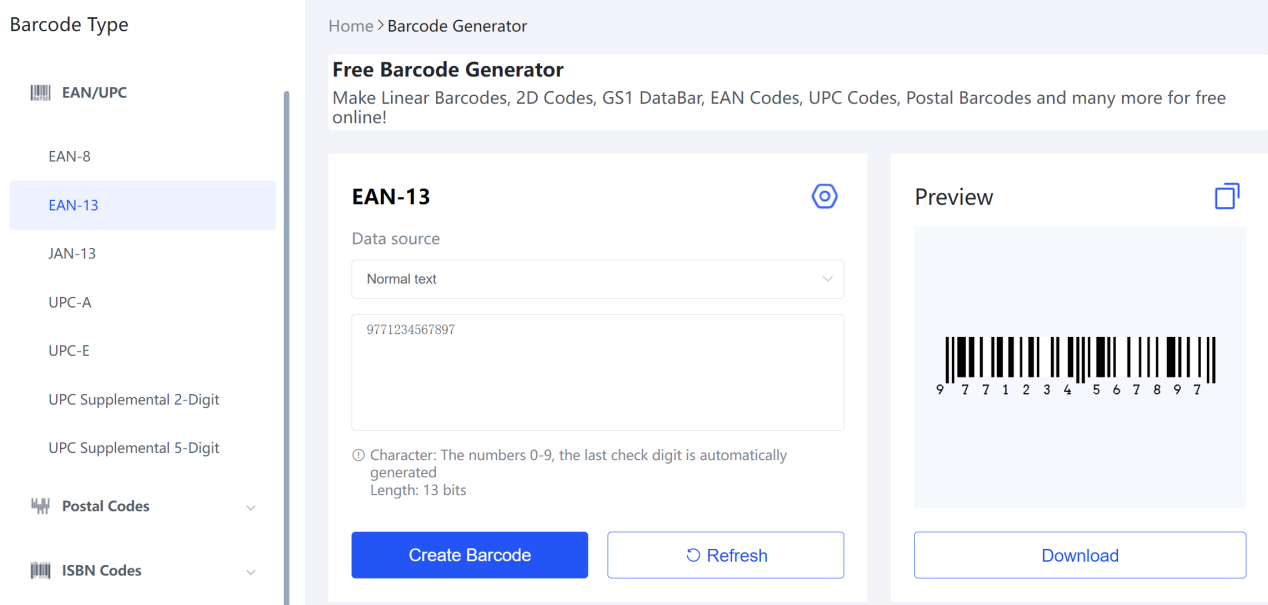Screen dimensions: 1268x605
Task: Click the info icon beside Character hint
Action: coord(358,455)
